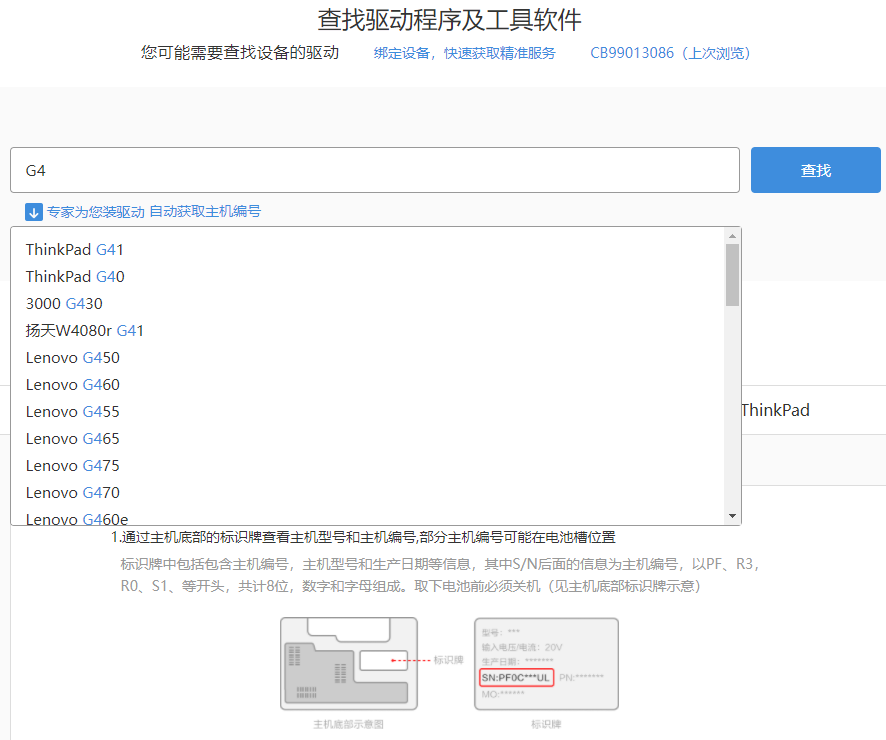Click the suggestion list scroll-down arrow

point(732,516)
